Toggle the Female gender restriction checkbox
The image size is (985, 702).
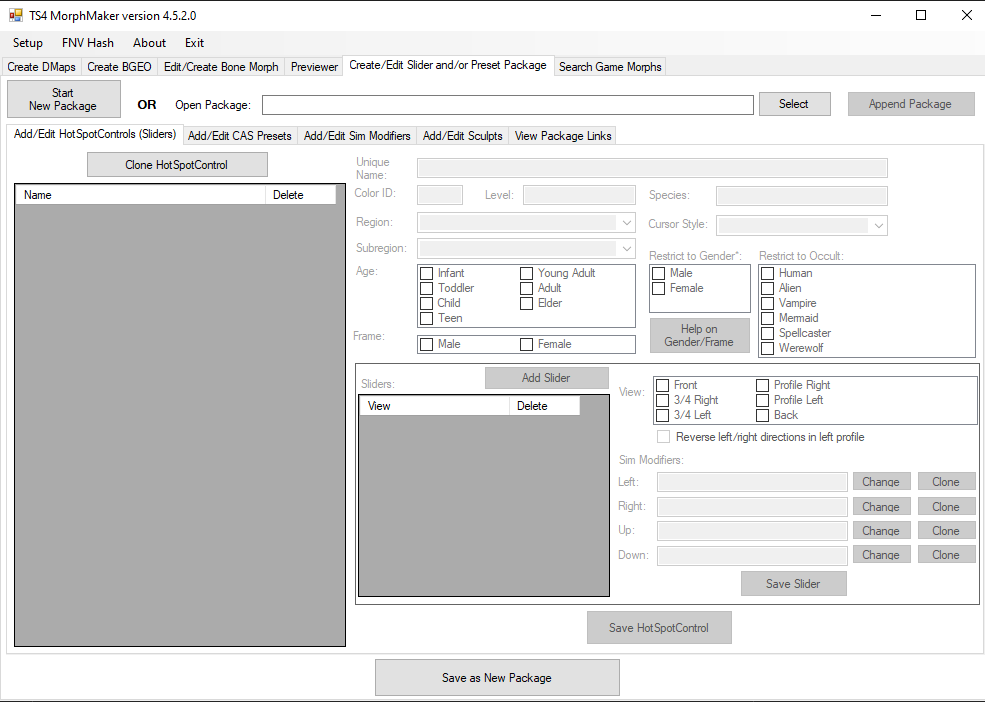(659, 288)
